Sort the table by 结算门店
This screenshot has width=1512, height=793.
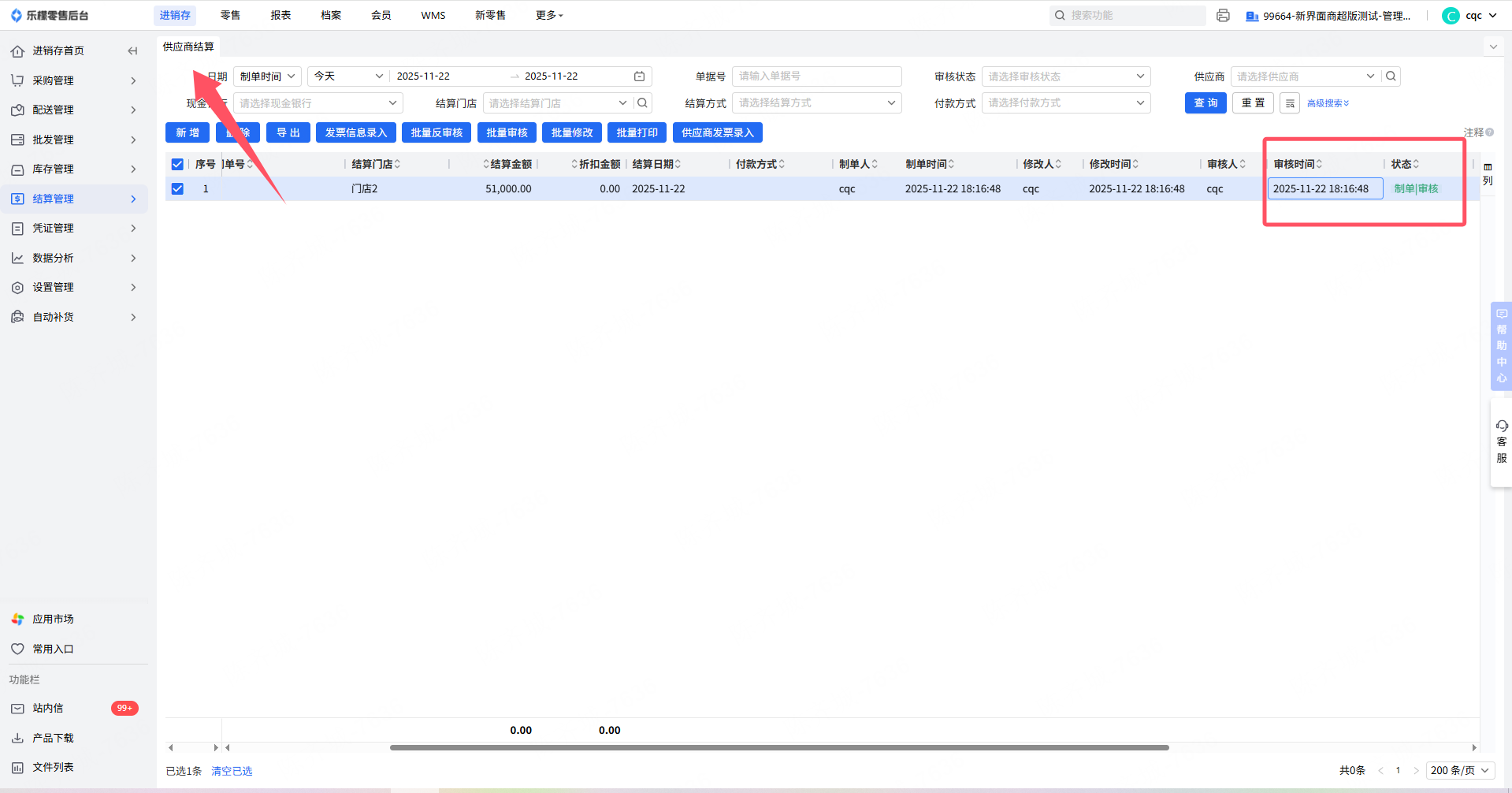tap(397, 165)
